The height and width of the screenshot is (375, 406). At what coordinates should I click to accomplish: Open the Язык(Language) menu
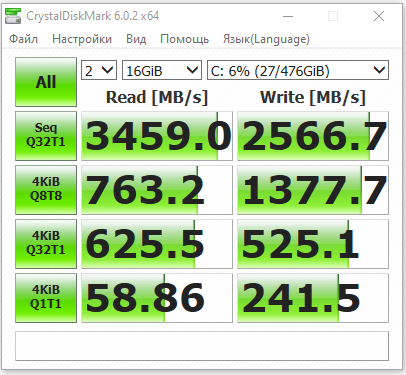(x=266, y=39)
